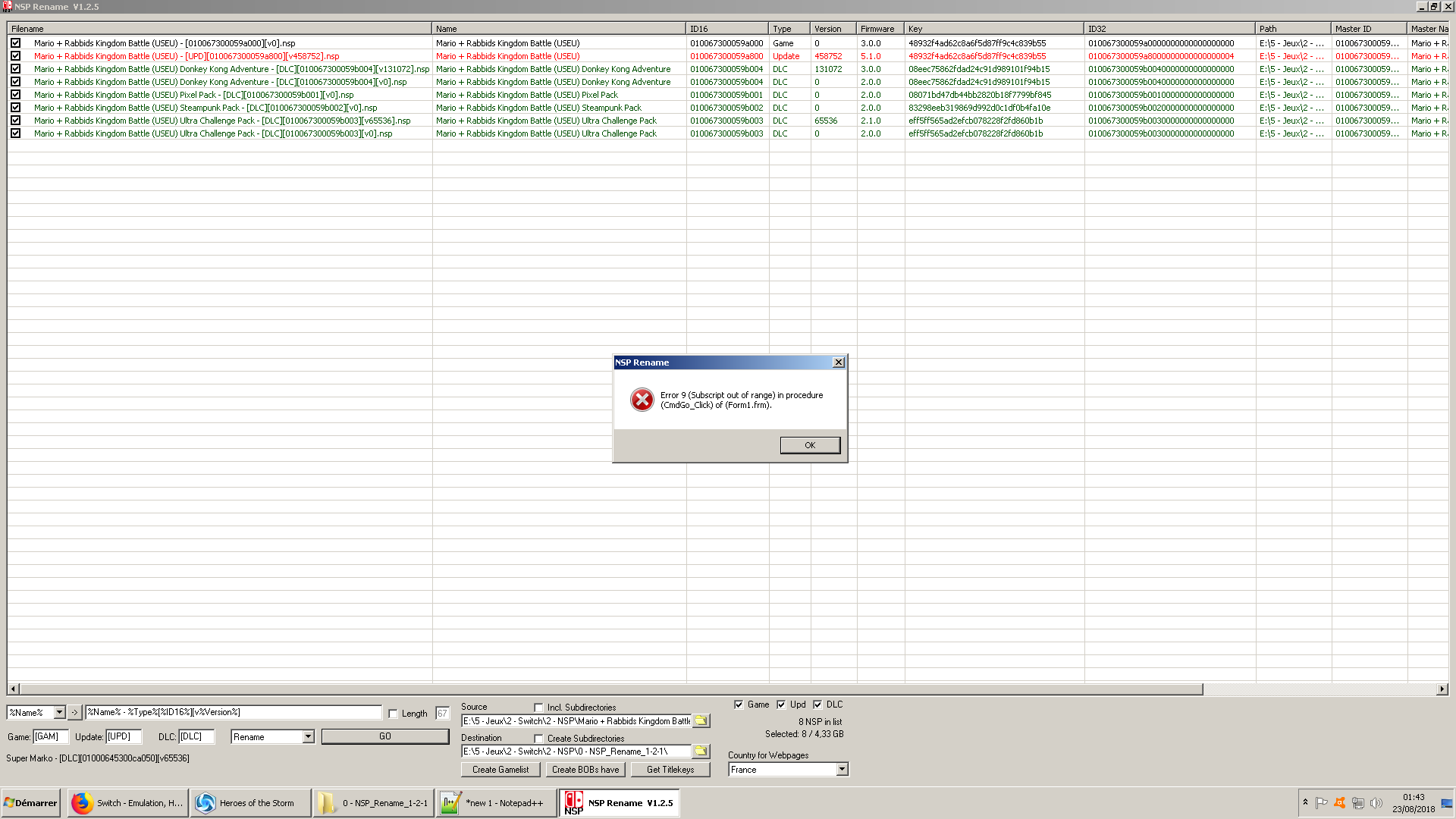Expand the %Name% tag dropdown
Screen dimensions: 1456x819
(59, 712)
